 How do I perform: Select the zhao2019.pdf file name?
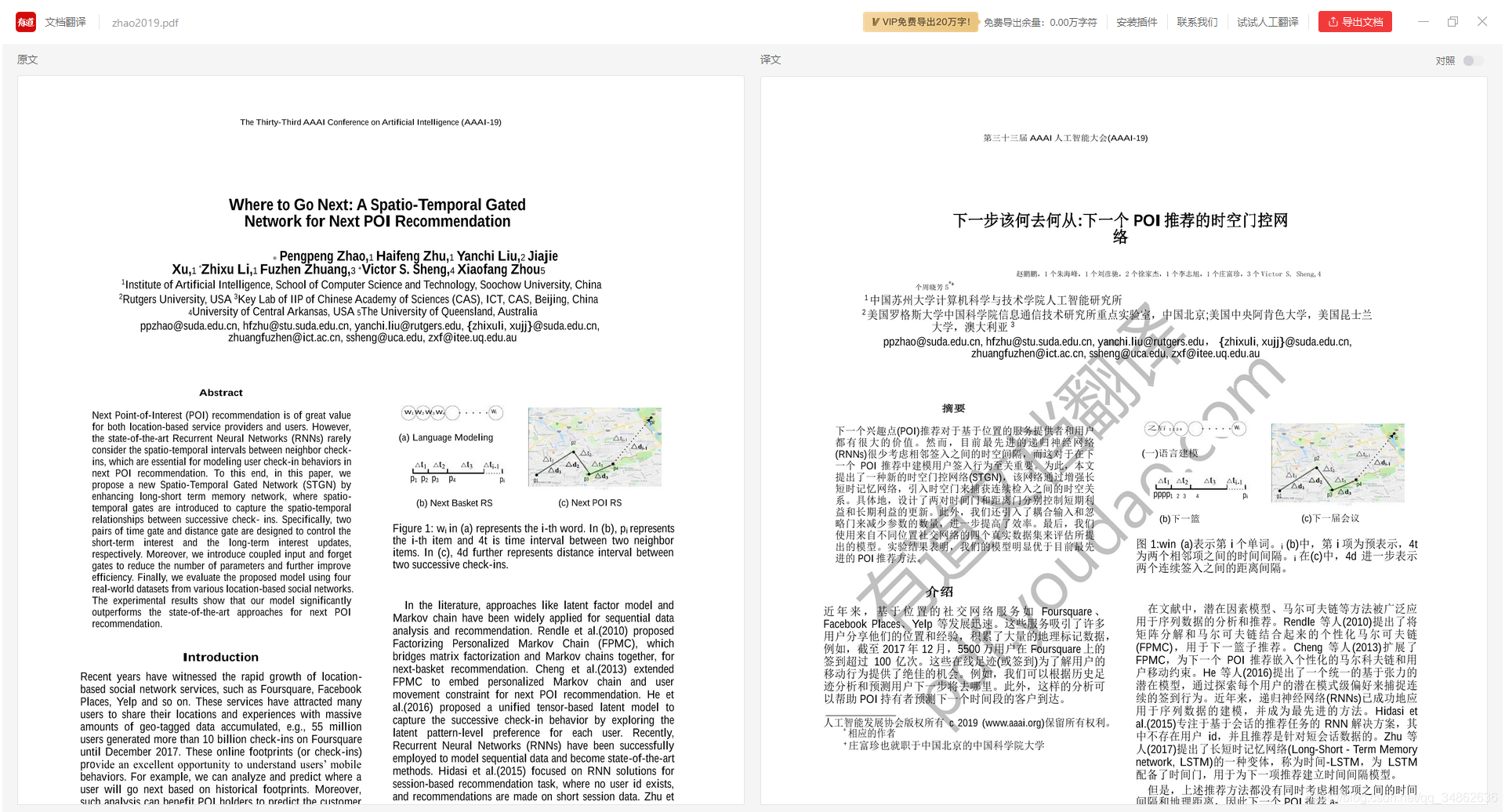tap(145, 23)
